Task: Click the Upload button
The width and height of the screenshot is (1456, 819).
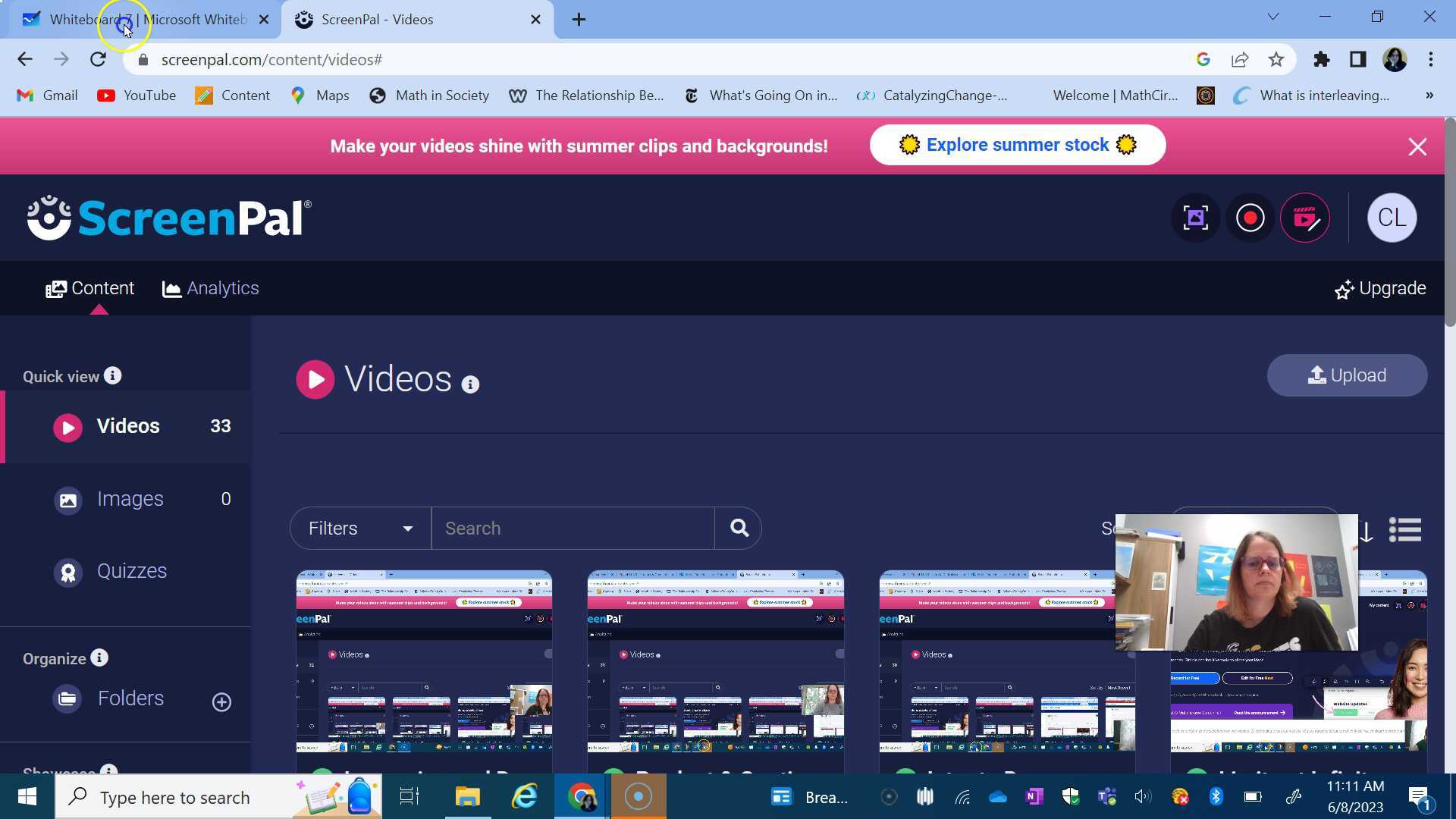Action: coord(1347,375)
